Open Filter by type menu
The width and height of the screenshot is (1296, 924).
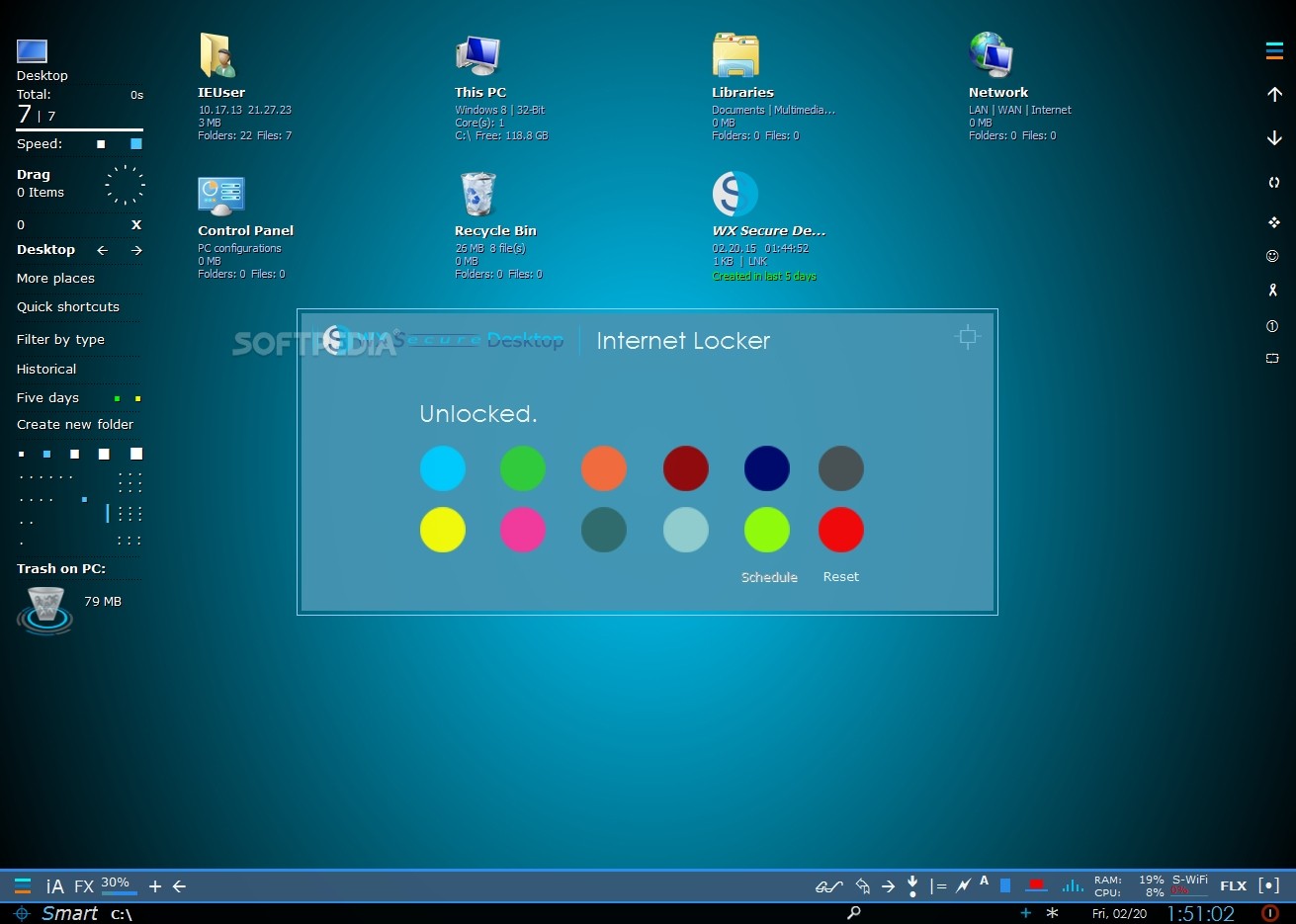point(60,340)
